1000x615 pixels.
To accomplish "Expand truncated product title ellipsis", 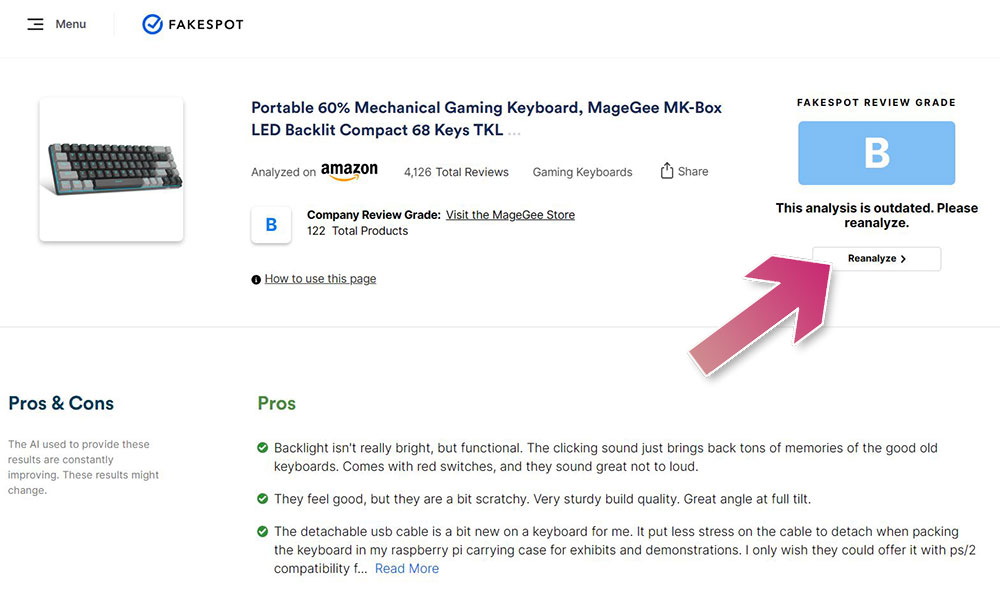I will point(514,131).
